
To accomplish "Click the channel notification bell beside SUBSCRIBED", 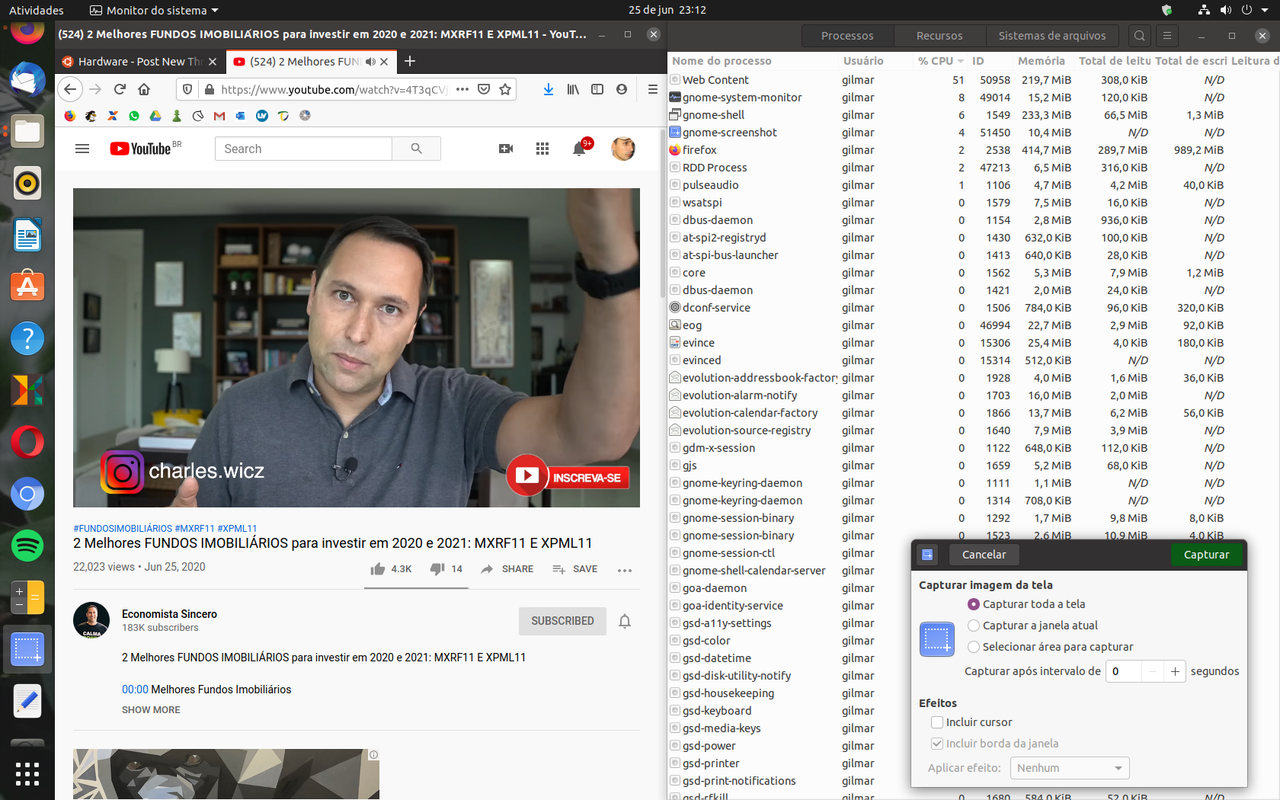I will [625, 621].
